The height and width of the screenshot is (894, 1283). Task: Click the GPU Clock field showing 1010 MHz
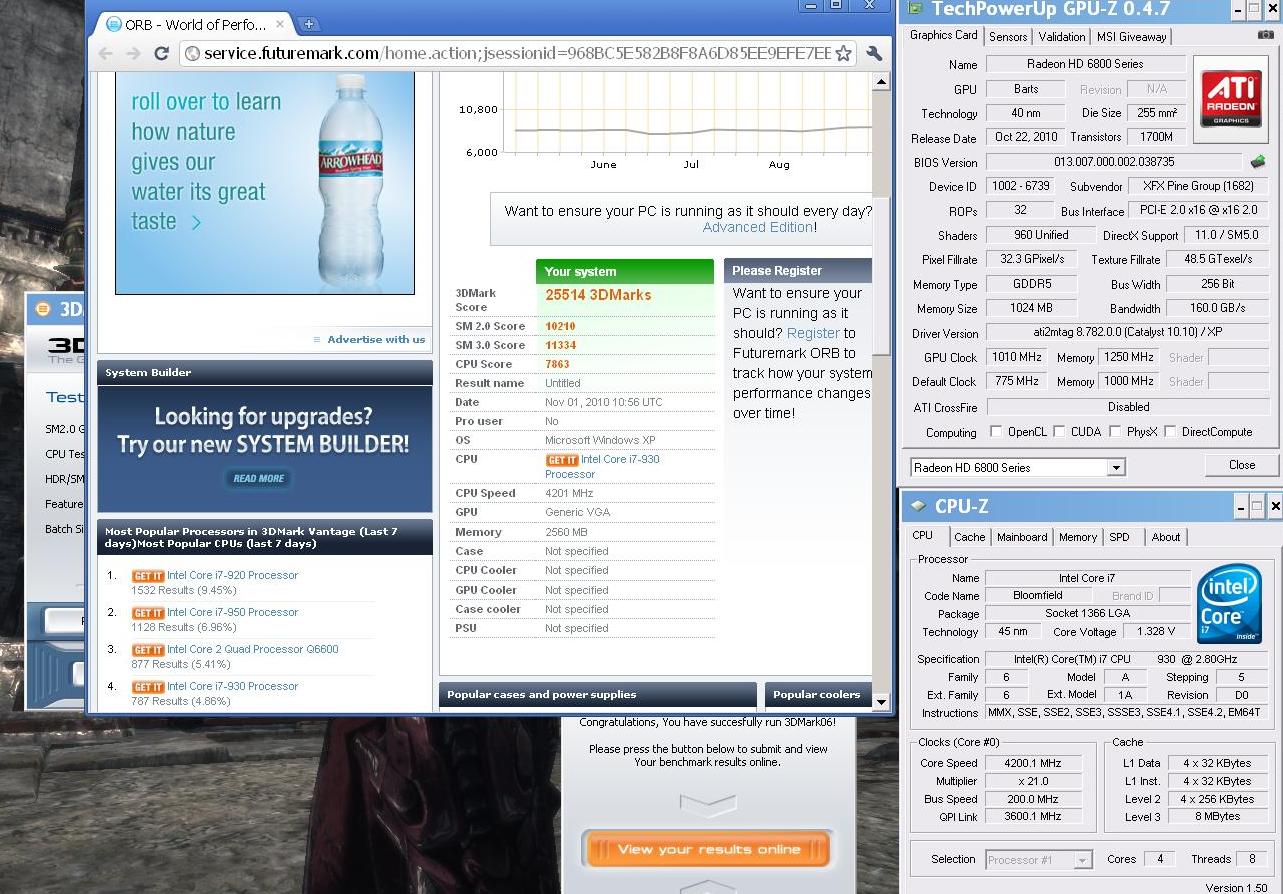point(1017,358)
